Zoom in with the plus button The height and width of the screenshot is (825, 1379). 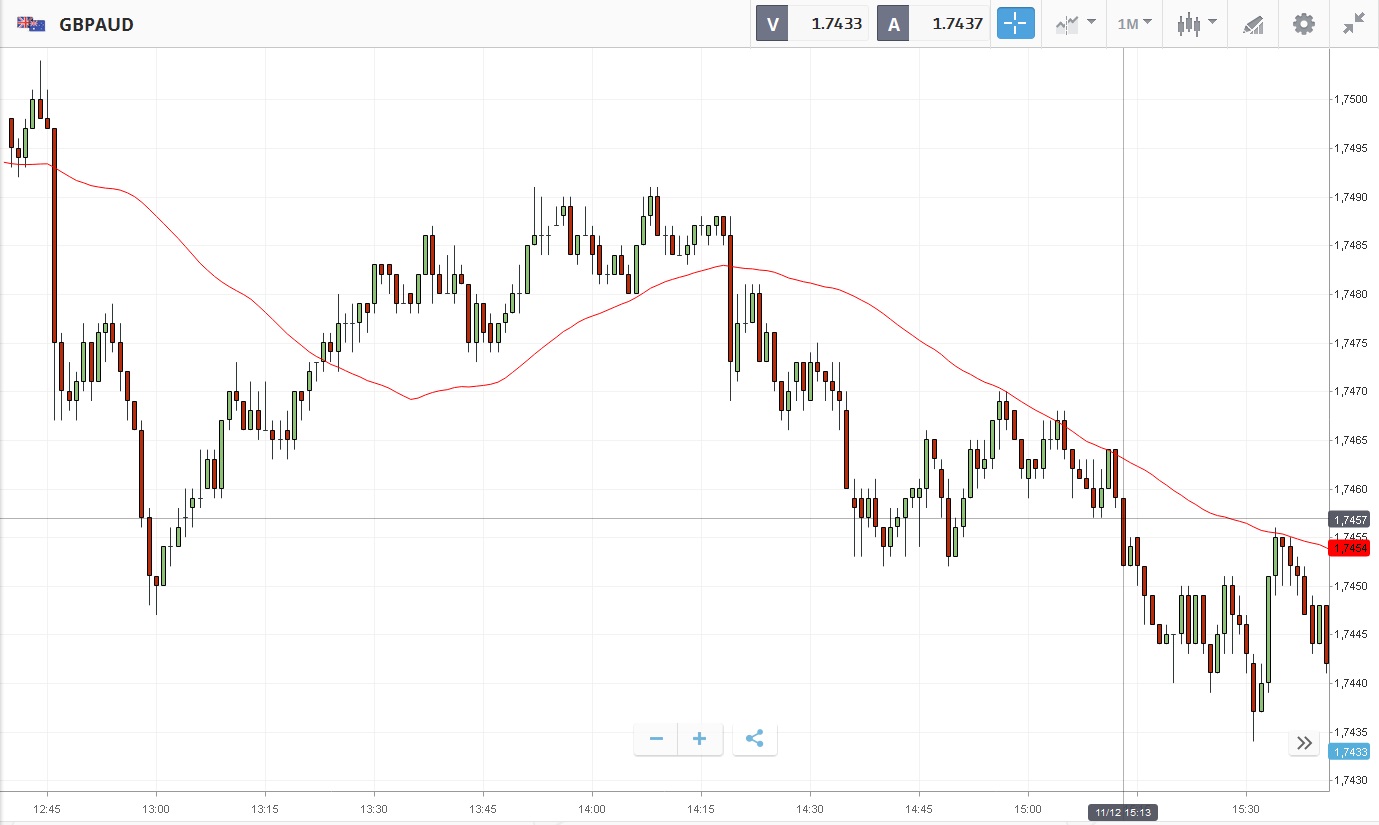(x=700, y=739)
